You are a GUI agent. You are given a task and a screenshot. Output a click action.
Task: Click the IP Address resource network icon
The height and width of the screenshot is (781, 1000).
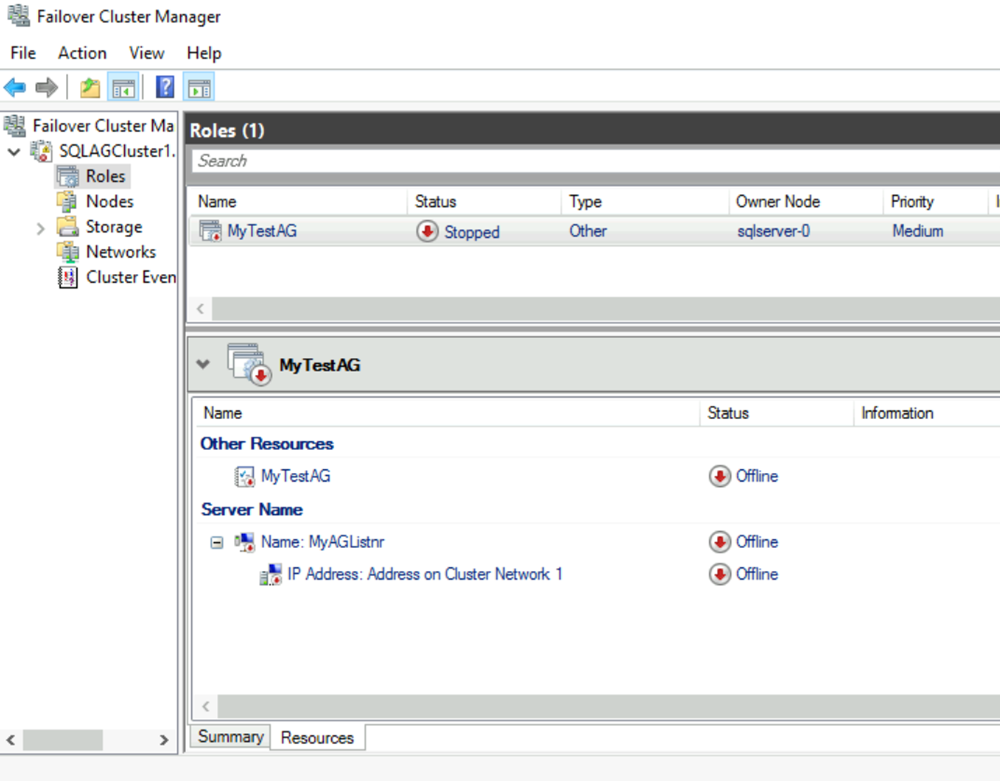pyautogui.click(x=270, y=574)
